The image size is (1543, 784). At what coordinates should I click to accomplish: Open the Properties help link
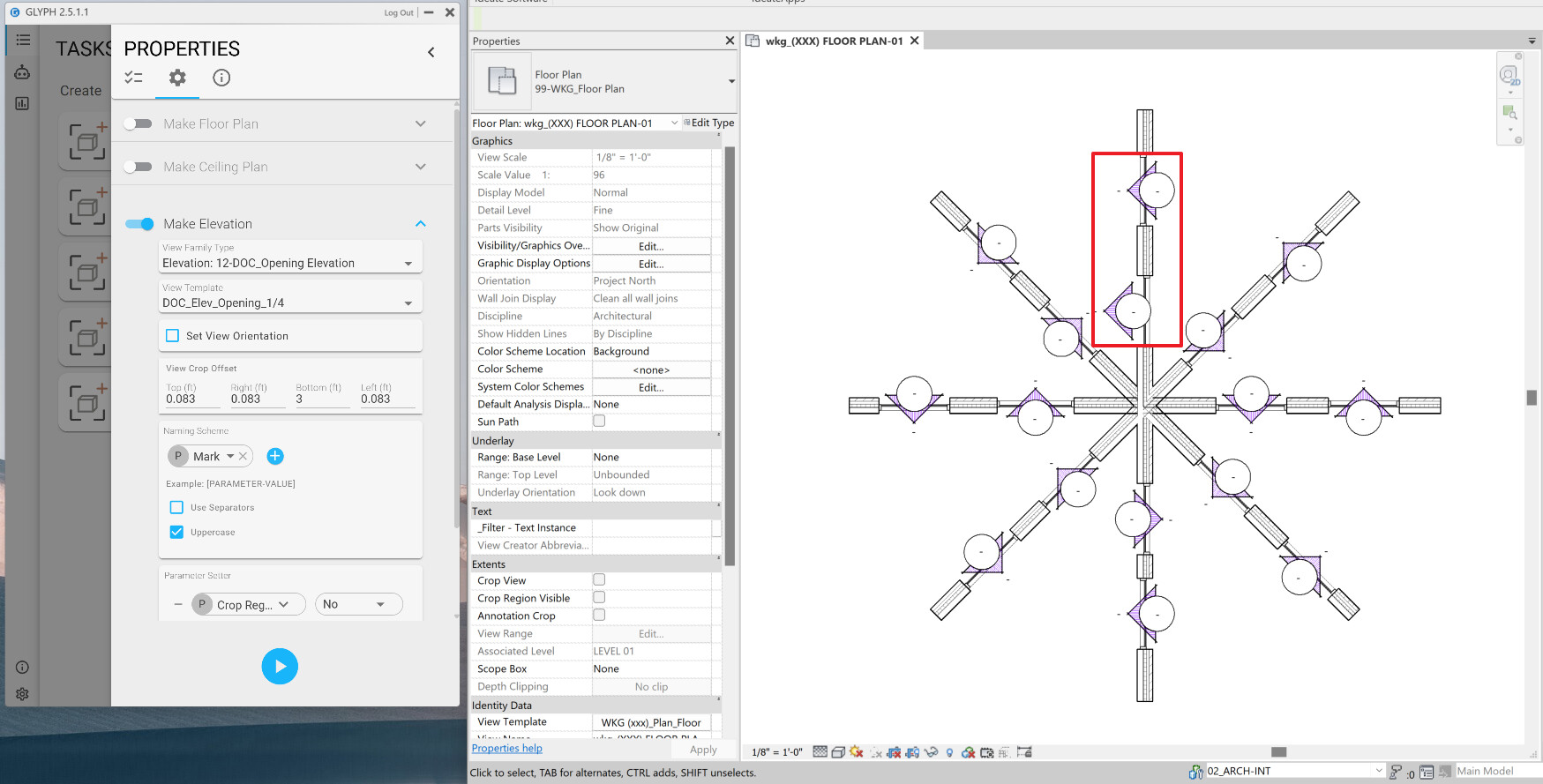coord(506,748)
